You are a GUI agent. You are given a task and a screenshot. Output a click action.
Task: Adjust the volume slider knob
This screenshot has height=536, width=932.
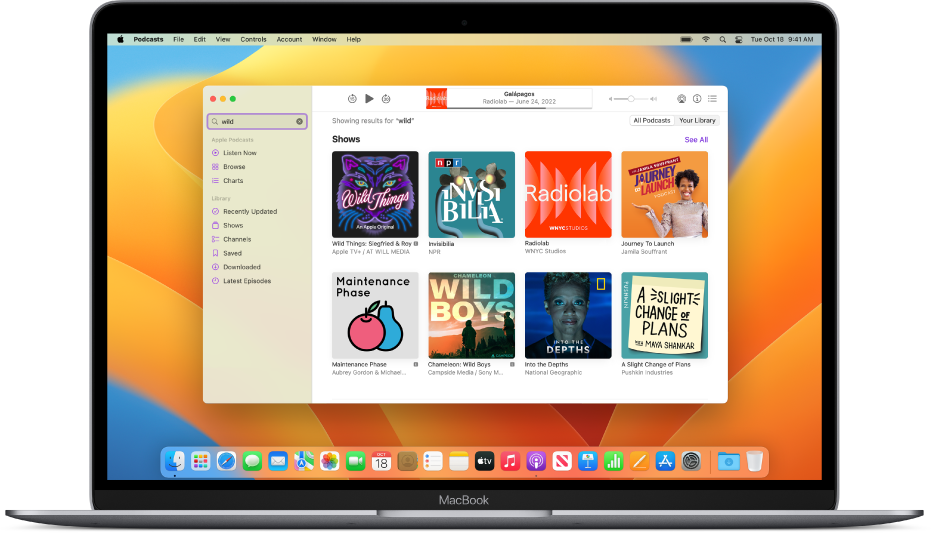click(x=631, y=99)
